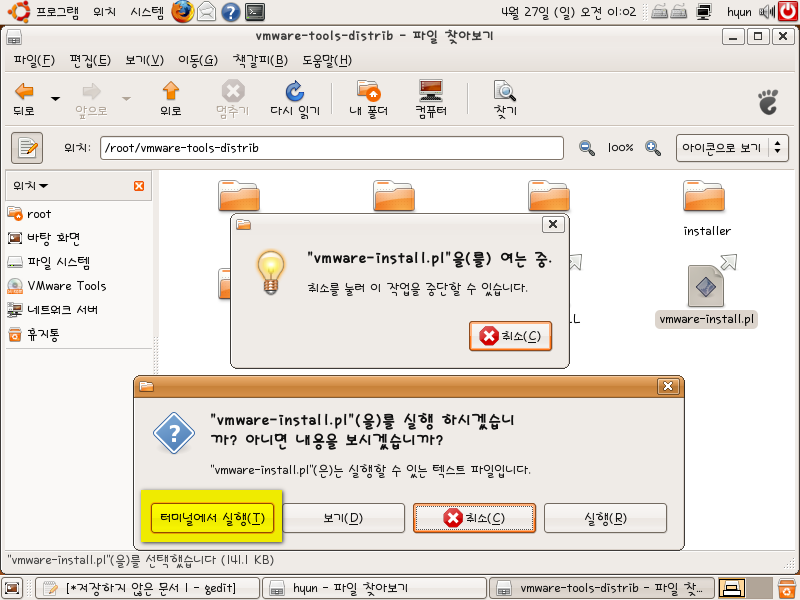Image resolution: width=800 pixels, height=600 pixels.
Task: Open the help icon in top panel
Action: click(x=231, y=12)
